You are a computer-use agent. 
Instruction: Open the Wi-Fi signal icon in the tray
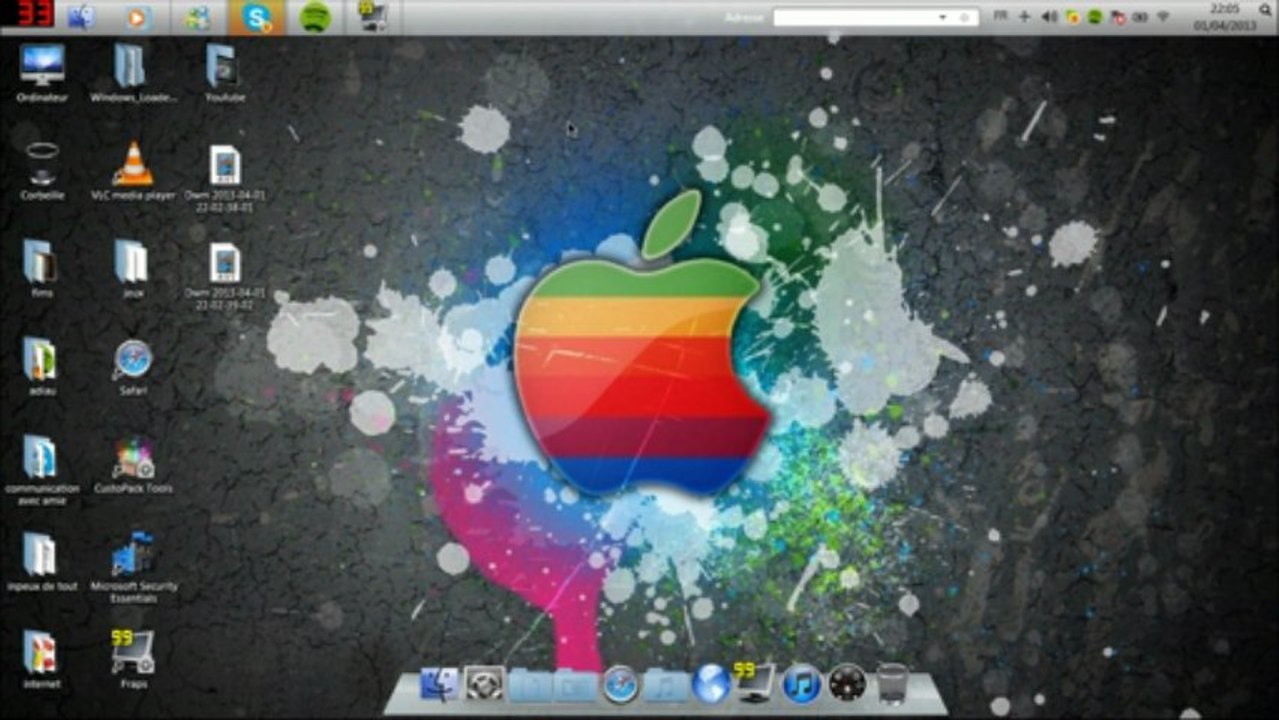click(x=1163, y=17)
